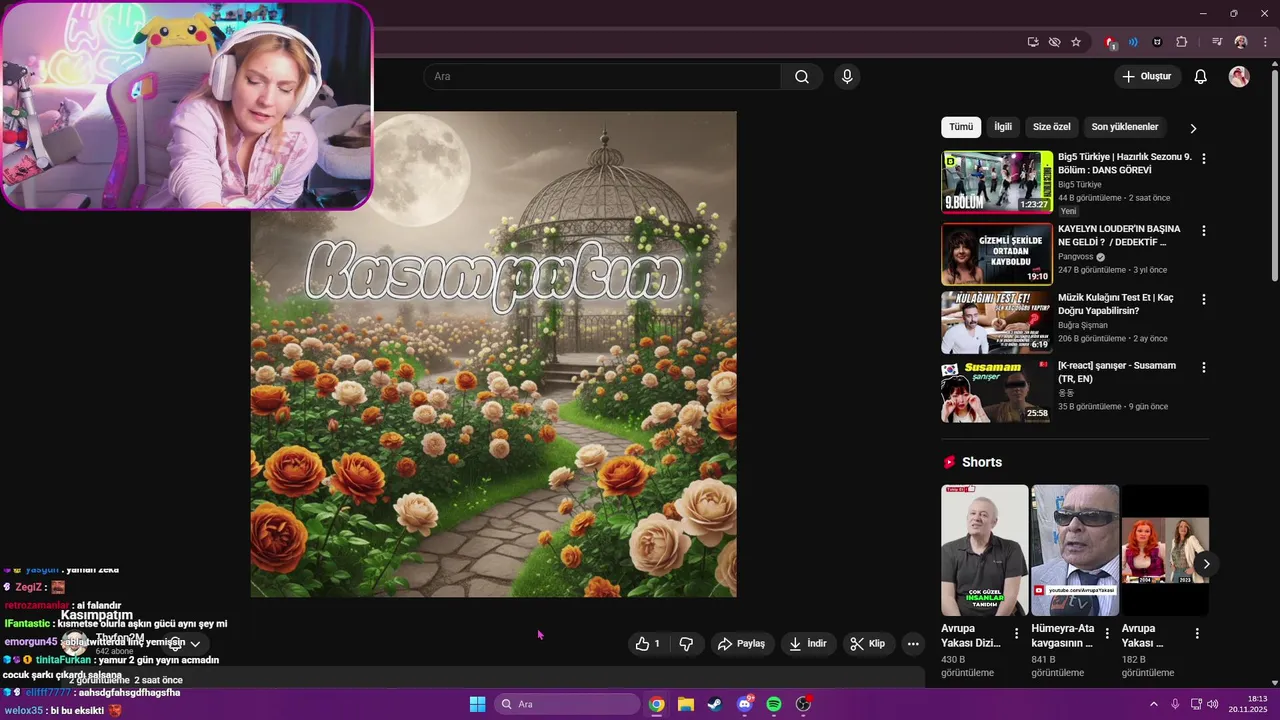
Task: Start voice search with the microphone icon
Action: coord(847,77)
